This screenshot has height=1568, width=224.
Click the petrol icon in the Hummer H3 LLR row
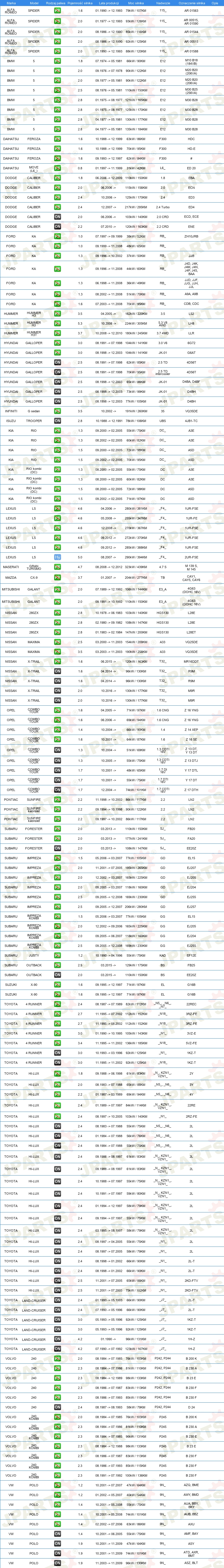pyautogui.click(x=57, y=333)
